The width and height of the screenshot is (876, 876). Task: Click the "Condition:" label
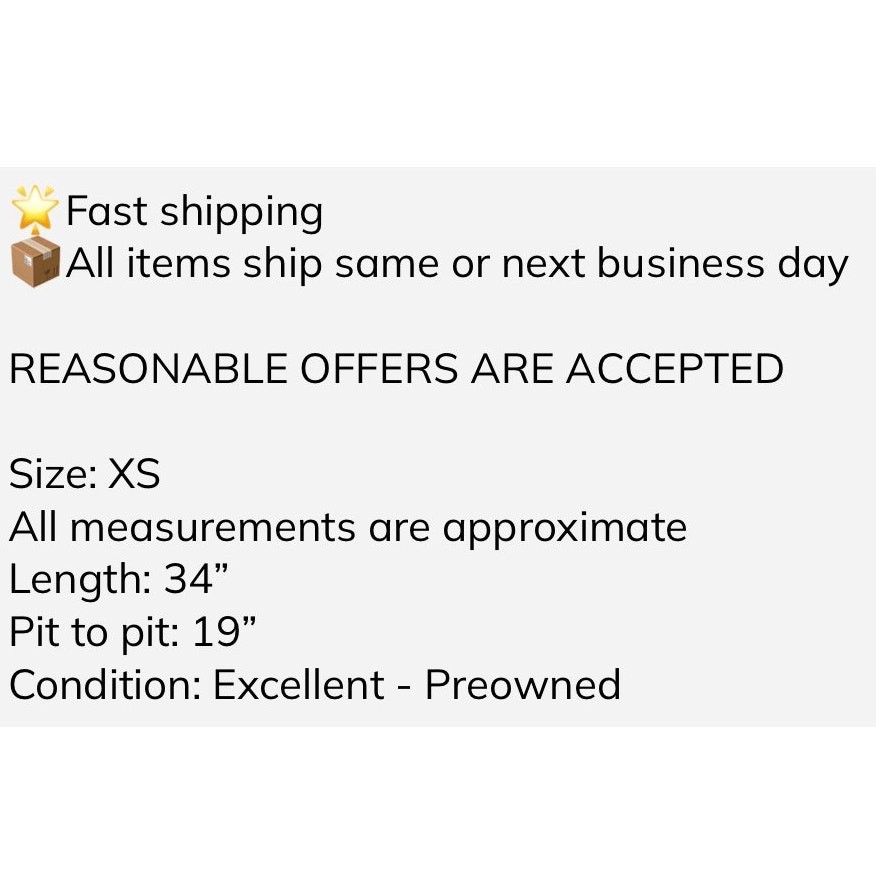pyautogui.click(x=104, y=685)
